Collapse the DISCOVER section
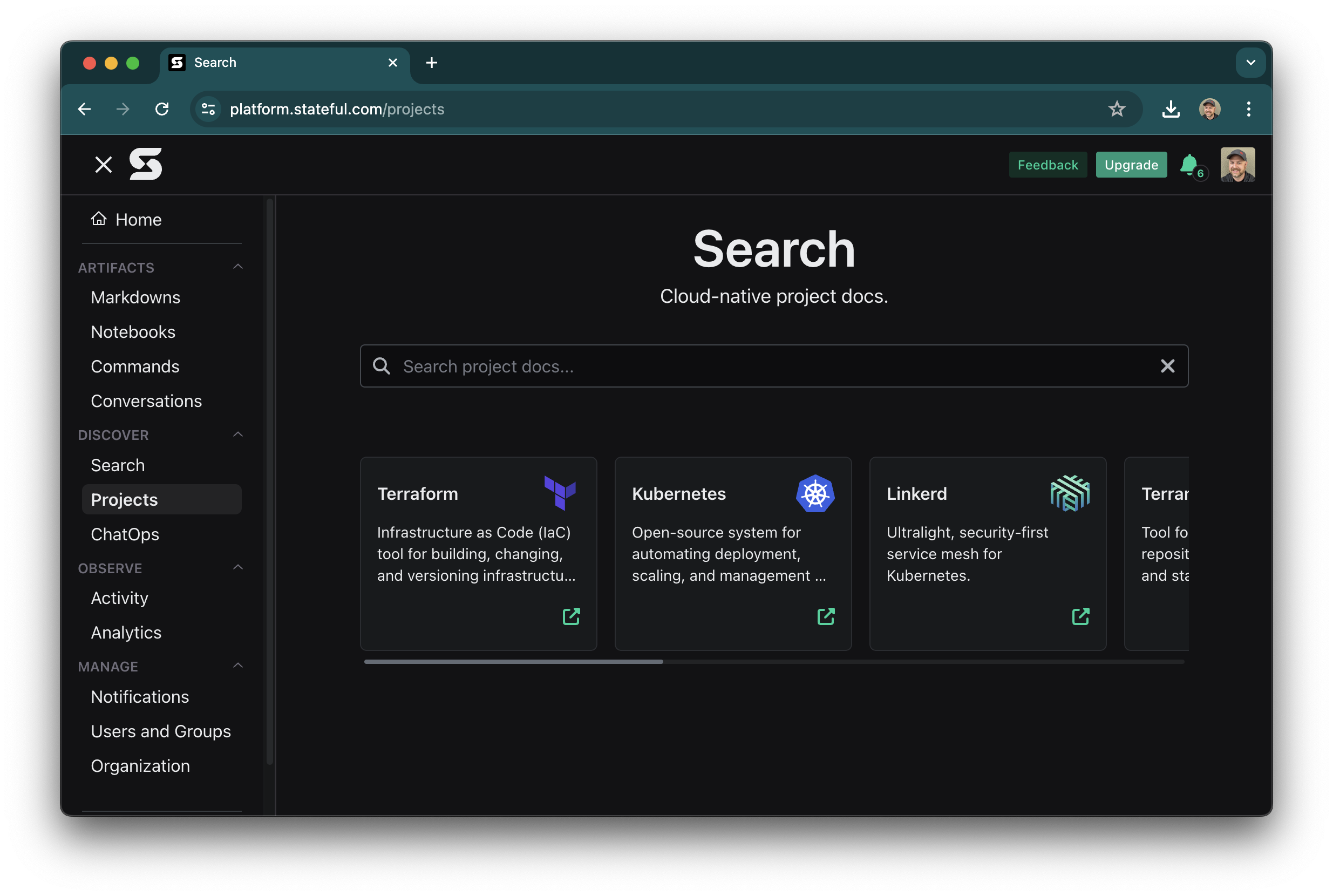1333x896 pixels. tap(238, 435)
